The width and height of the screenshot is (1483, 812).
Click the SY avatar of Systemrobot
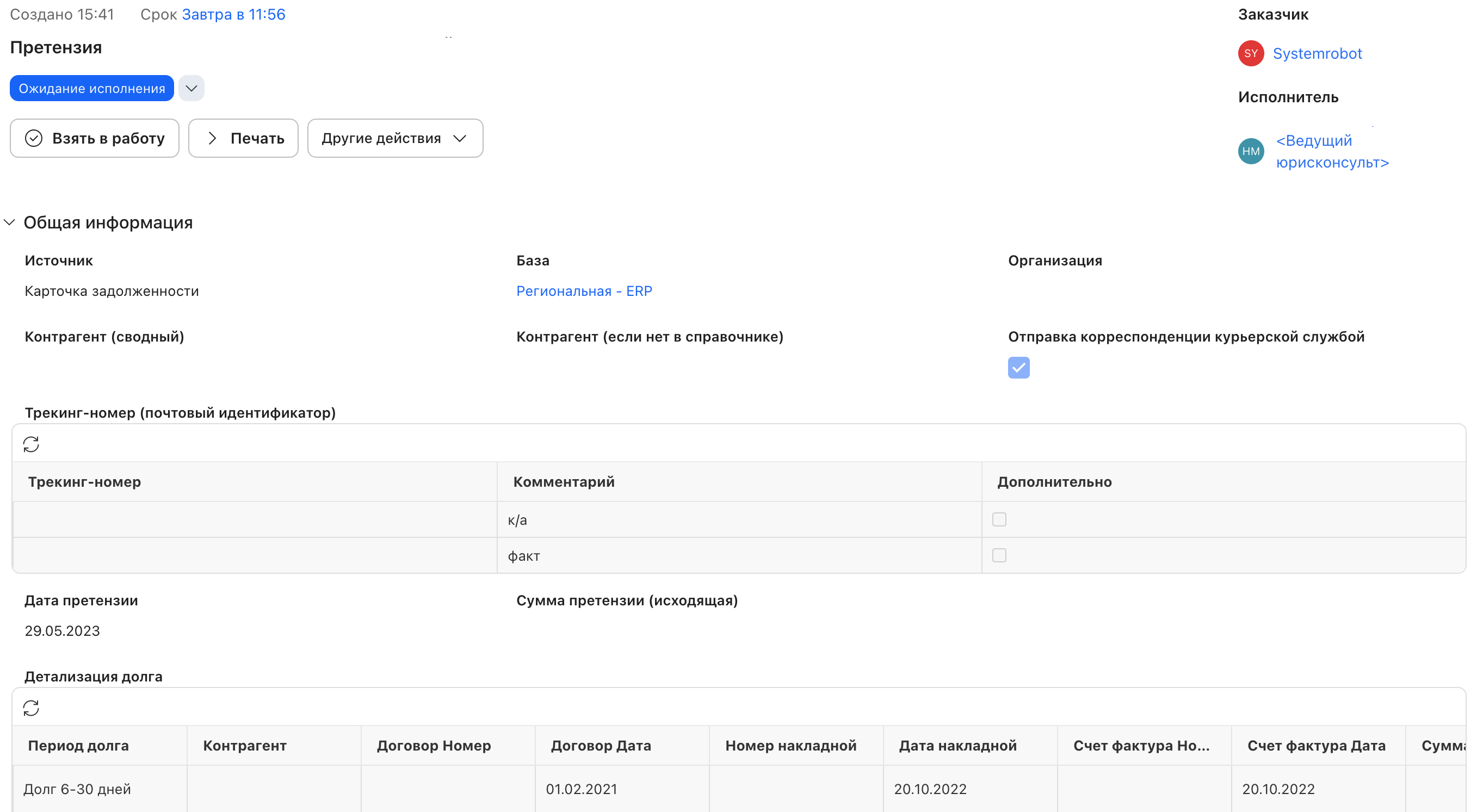click(1251, 53)
